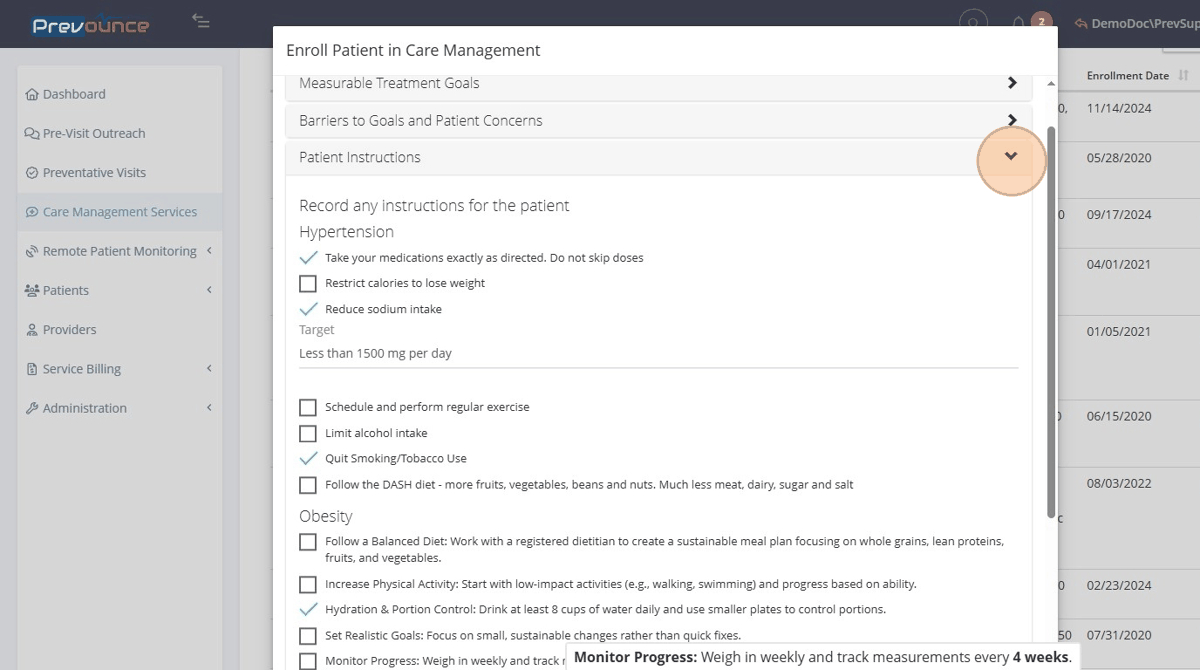
Task: Collapse the Patient Instructions section
Action: coord(1011,157)
